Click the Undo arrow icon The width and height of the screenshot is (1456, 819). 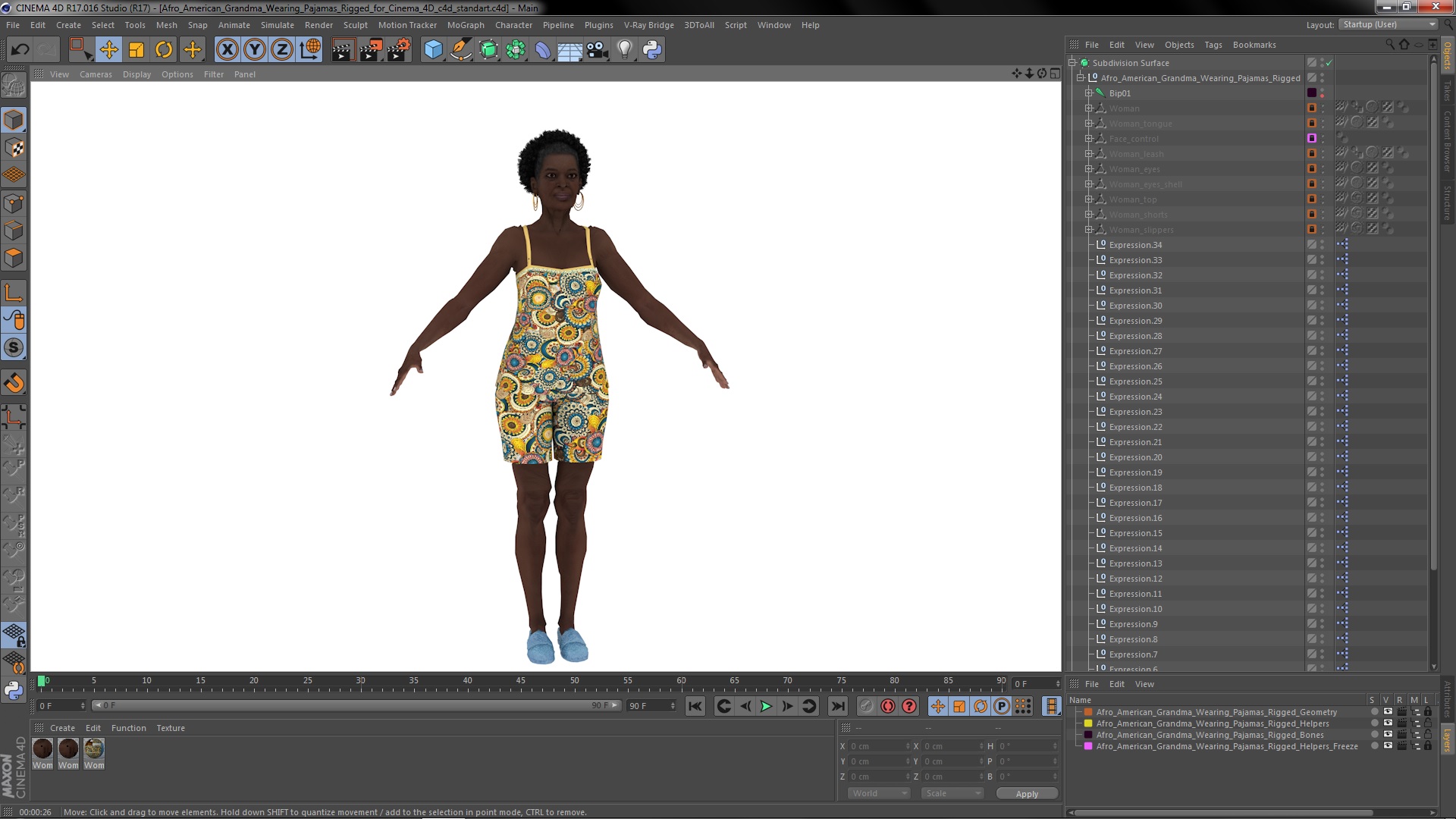coord(20,50)
